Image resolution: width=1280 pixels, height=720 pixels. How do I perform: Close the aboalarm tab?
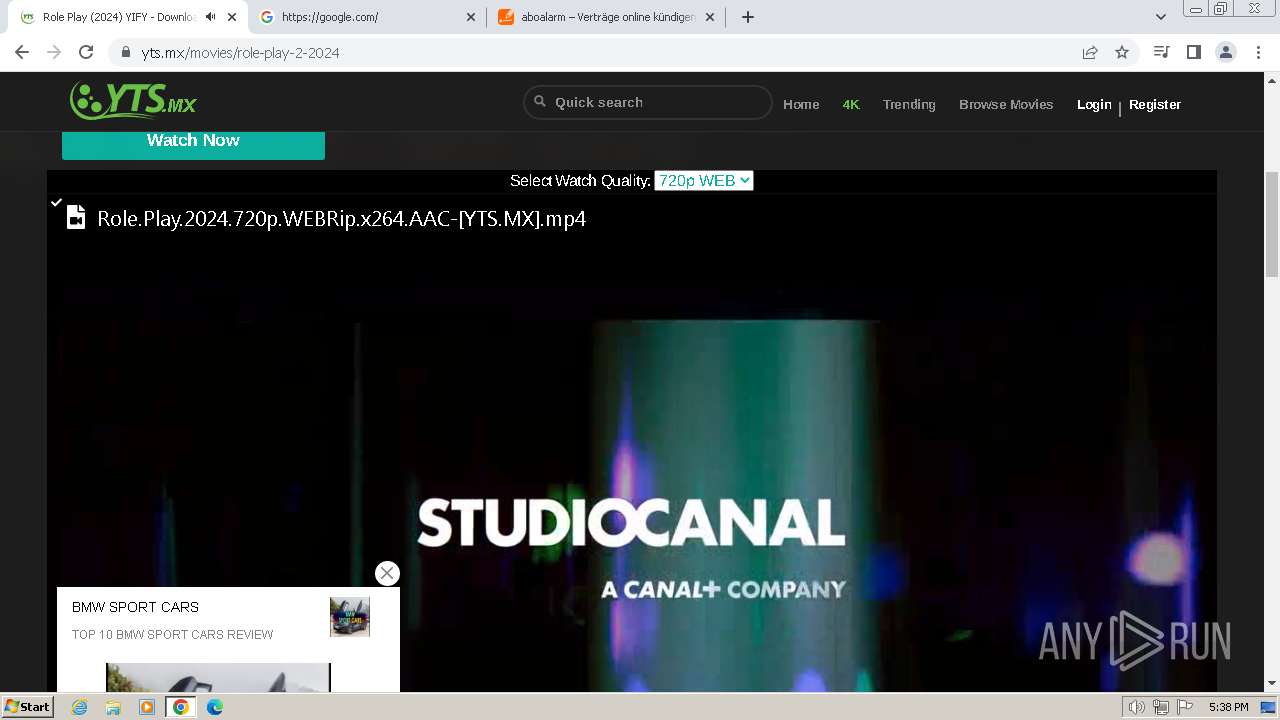710,17
